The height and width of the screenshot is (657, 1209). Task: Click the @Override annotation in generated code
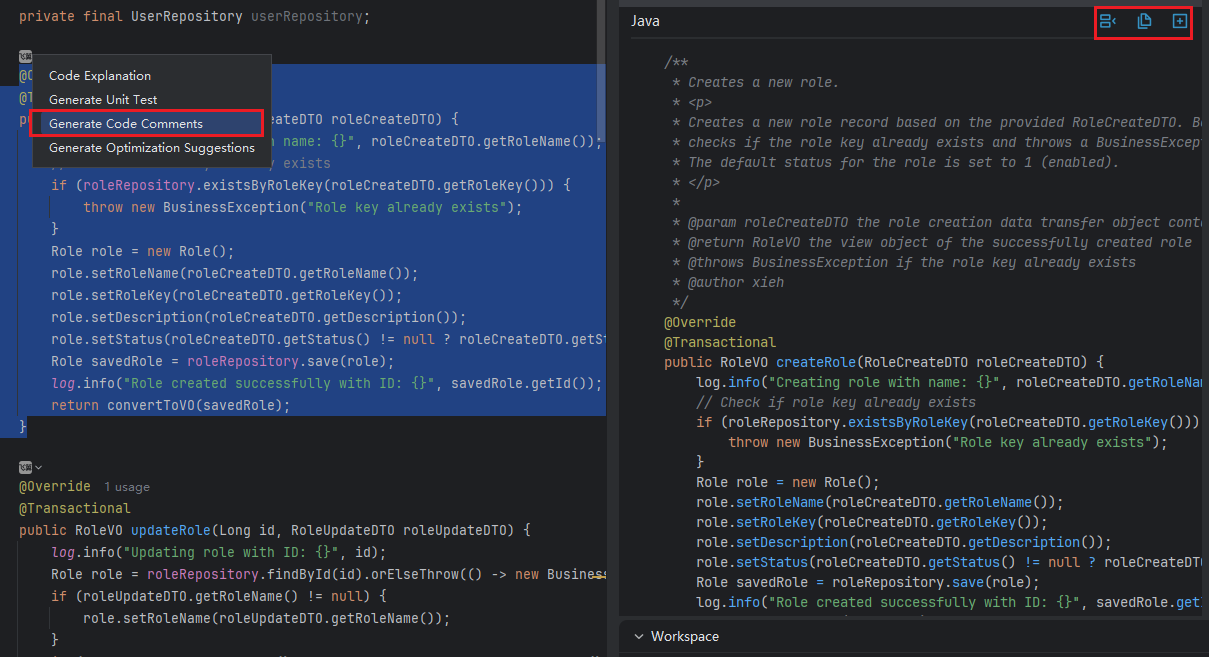coord(699,322)
